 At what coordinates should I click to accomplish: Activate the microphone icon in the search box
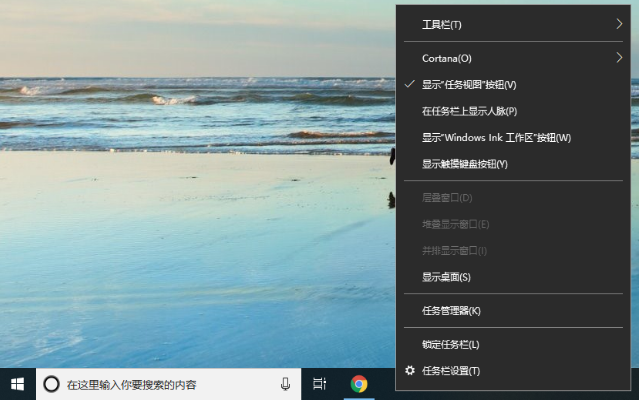(x=285, y=384)
